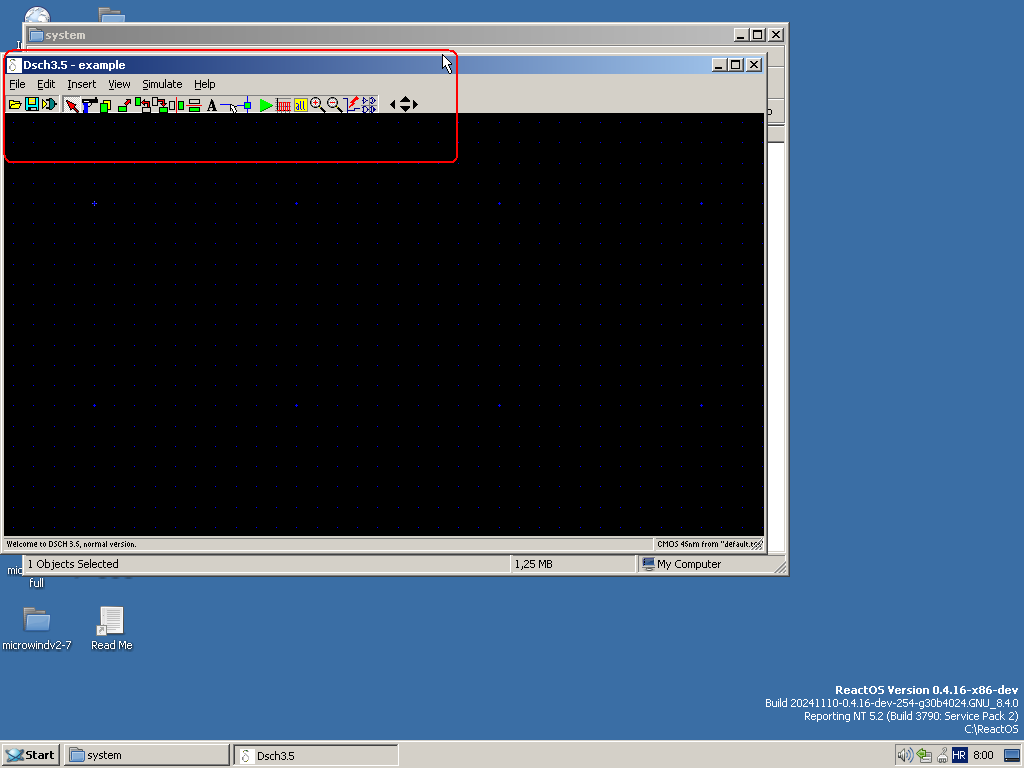Click the safely remove hardware tray icon
Viewport: 1024px width, 768px height.
(x=942, y=755)
